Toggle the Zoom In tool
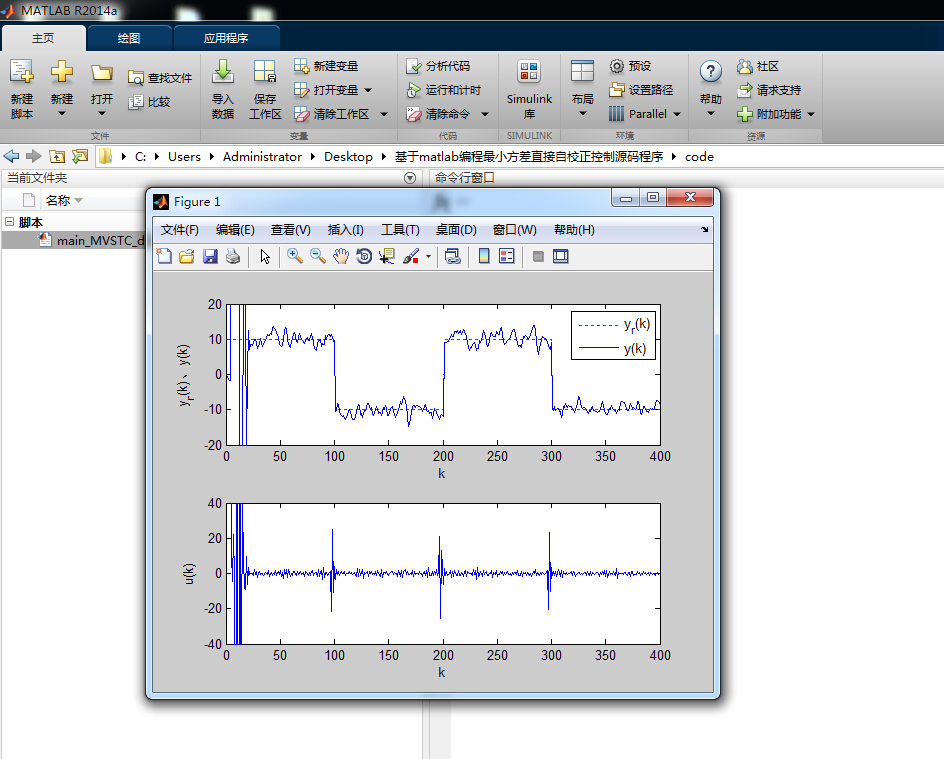 coord(294,256)
